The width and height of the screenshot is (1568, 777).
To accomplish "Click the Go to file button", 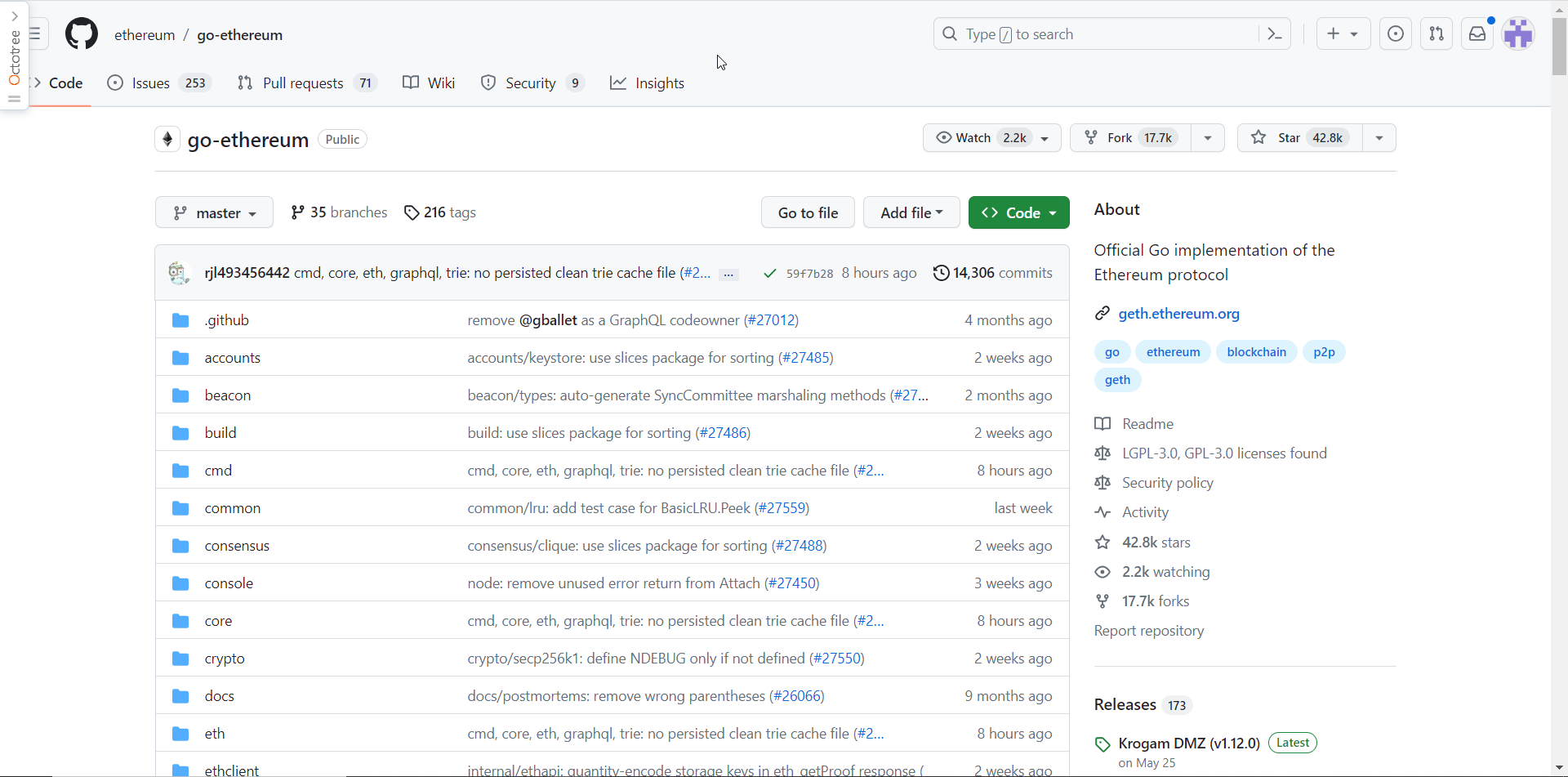I will pos(808,212).
